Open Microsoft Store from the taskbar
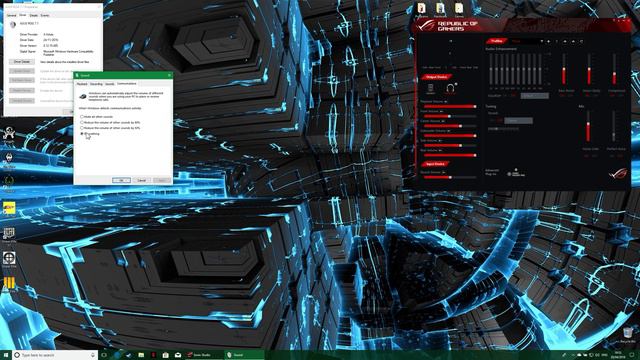Screen dimensions: 640x360 click(165, 355)
